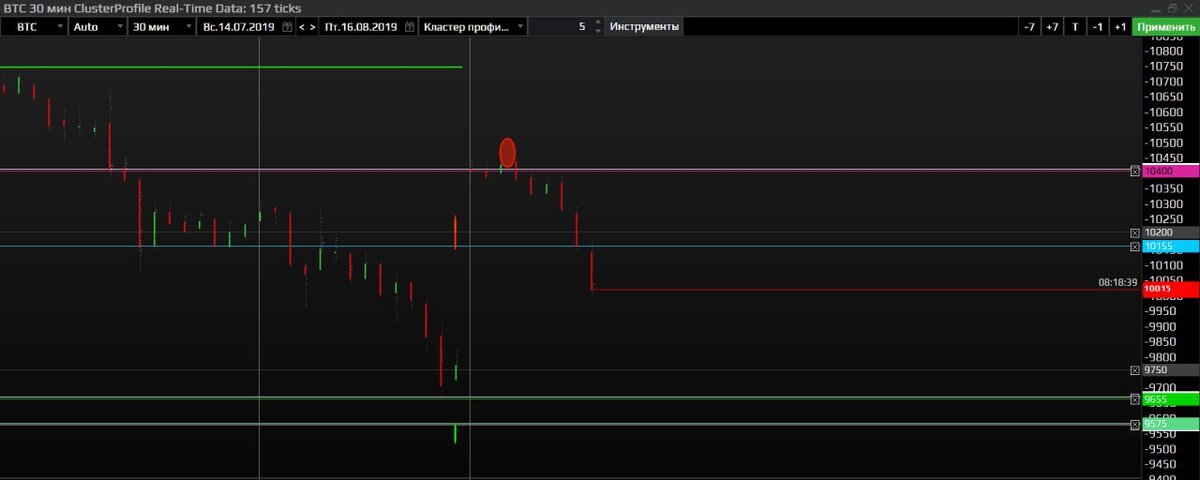Select the gray 9750 price label
This screenshot has height=480, width=1200.
1170,370
